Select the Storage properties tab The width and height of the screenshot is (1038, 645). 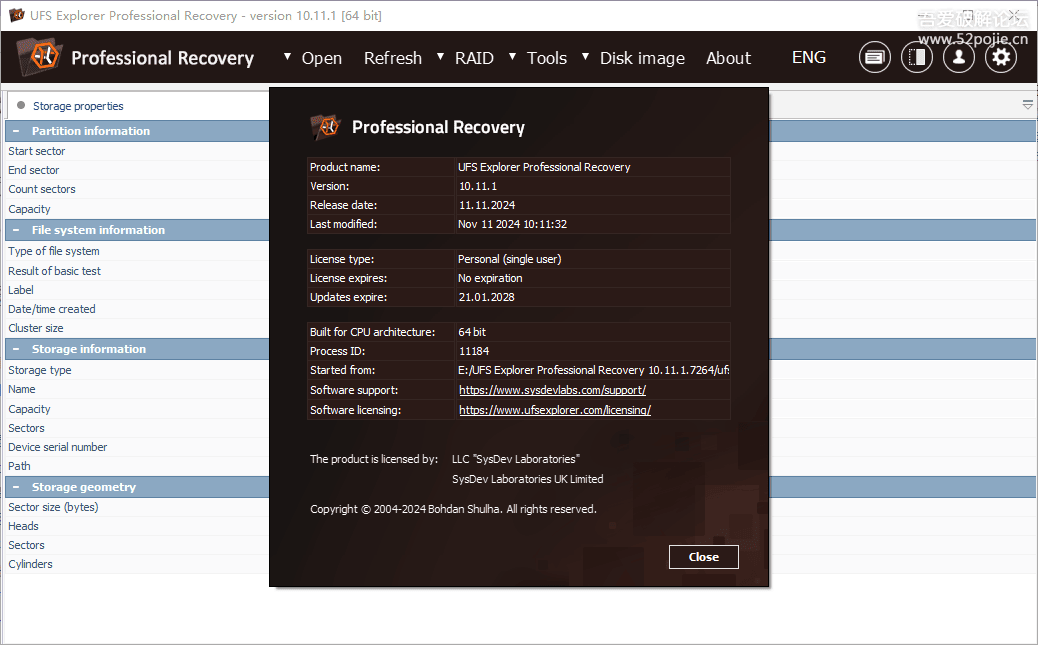(78, 106)
